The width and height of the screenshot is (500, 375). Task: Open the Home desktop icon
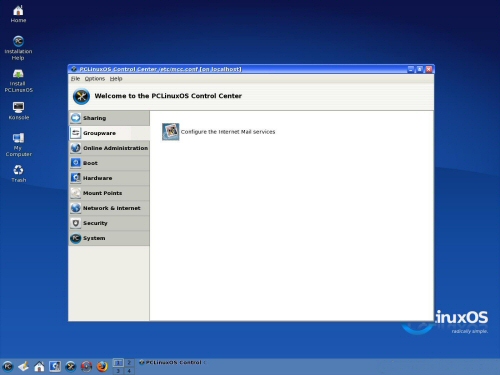18,14
